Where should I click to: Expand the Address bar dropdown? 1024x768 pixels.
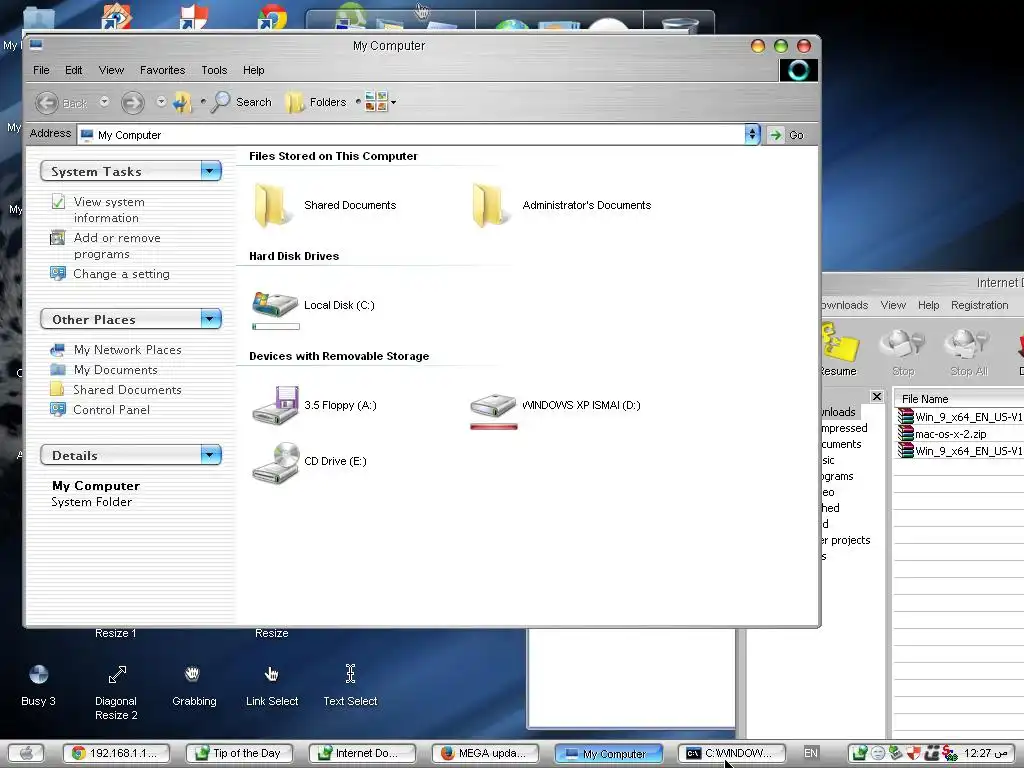752,135
